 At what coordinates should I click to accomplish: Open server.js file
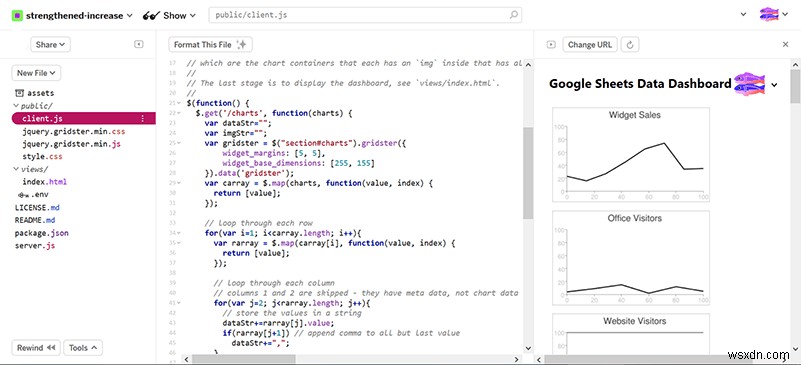(x=35, y=246)
